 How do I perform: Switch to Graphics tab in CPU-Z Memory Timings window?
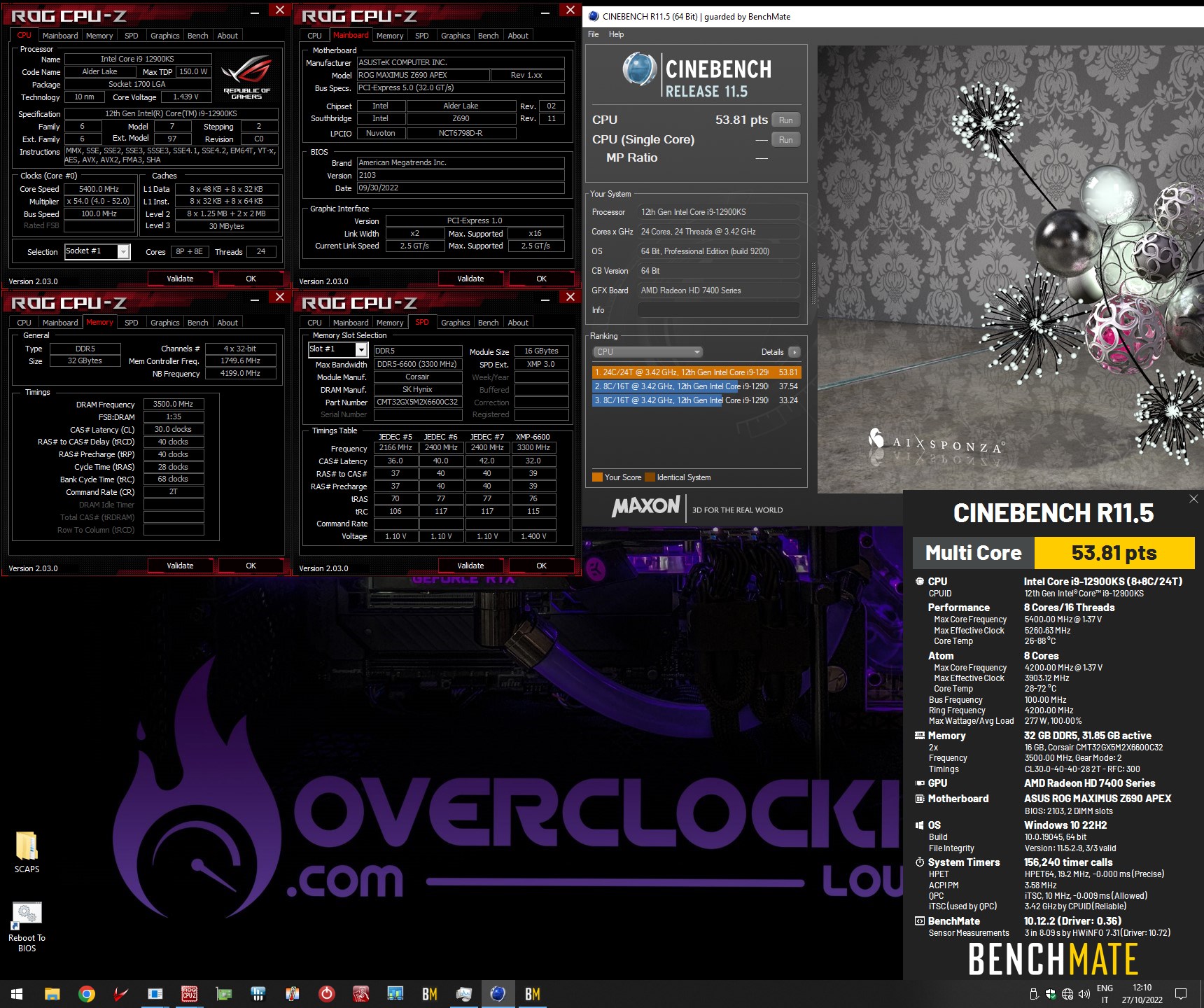[x=165, y=323]
